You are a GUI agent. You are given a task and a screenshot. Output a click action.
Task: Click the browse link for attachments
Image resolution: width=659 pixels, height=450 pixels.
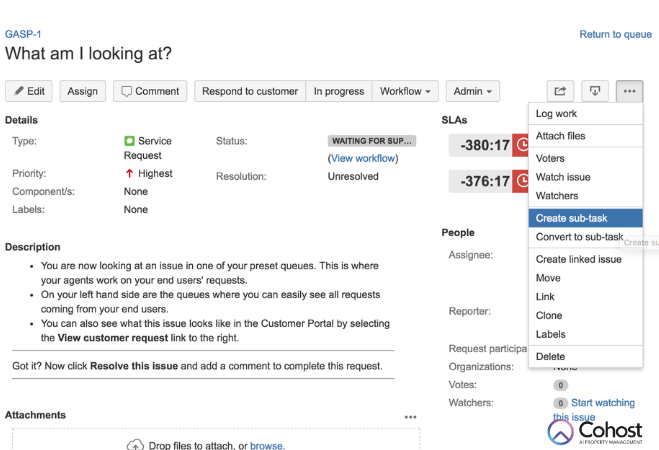(267, 445)
